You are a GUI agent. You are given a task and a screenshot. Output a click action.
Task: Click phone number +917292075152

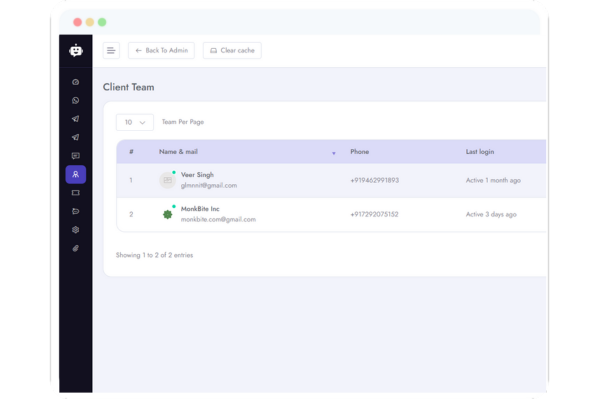(x=374, y=214)
